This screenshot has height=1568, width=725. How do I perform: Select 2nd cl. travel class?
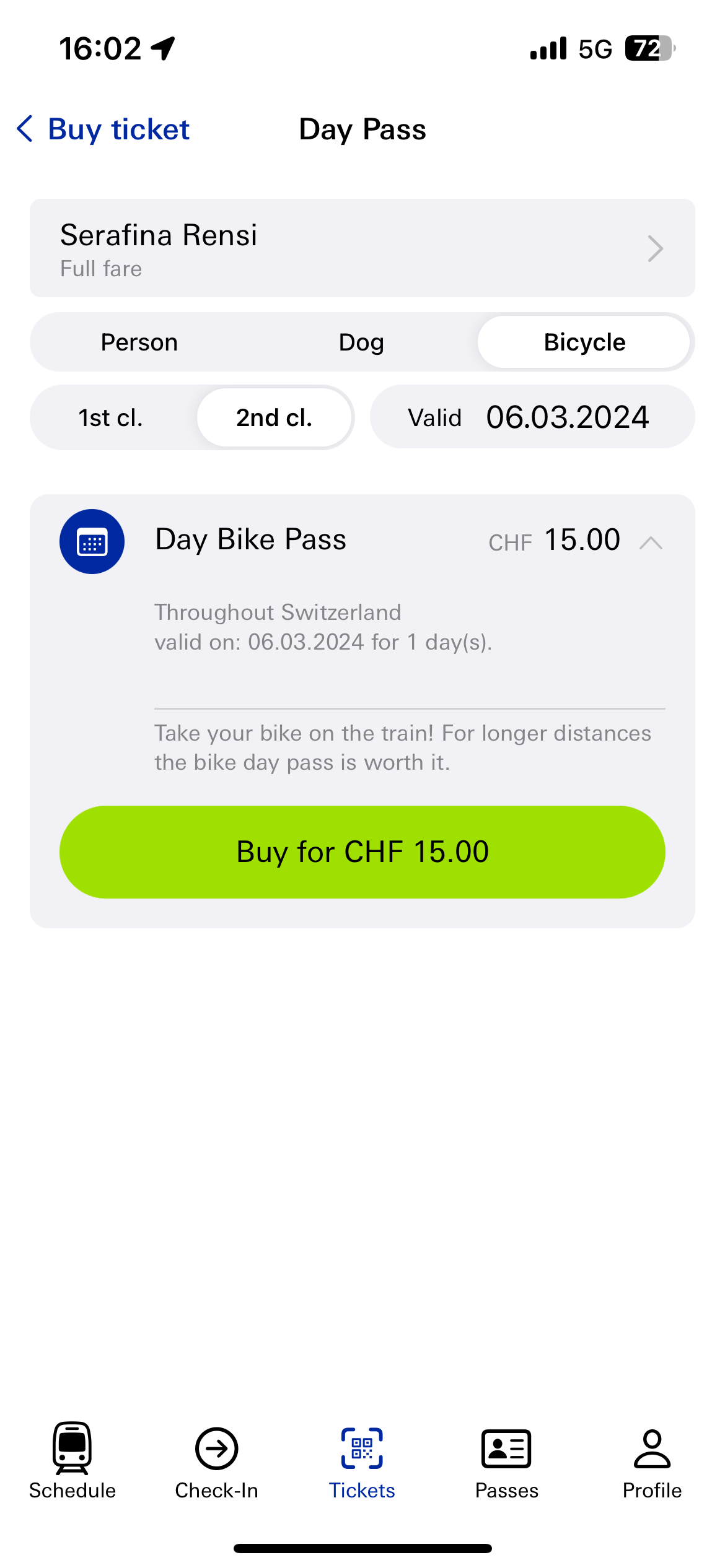274,417
